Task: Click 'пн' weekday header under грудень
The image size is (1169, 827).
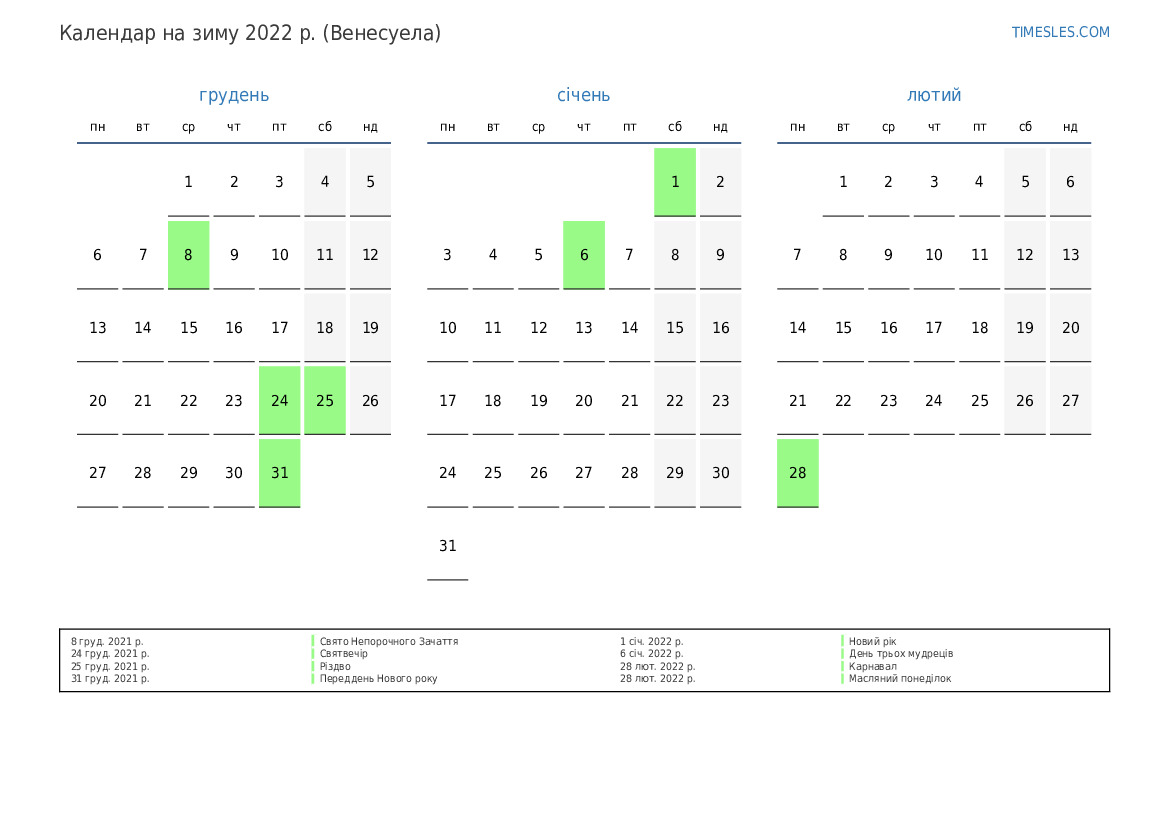Action: click(98, 128)
